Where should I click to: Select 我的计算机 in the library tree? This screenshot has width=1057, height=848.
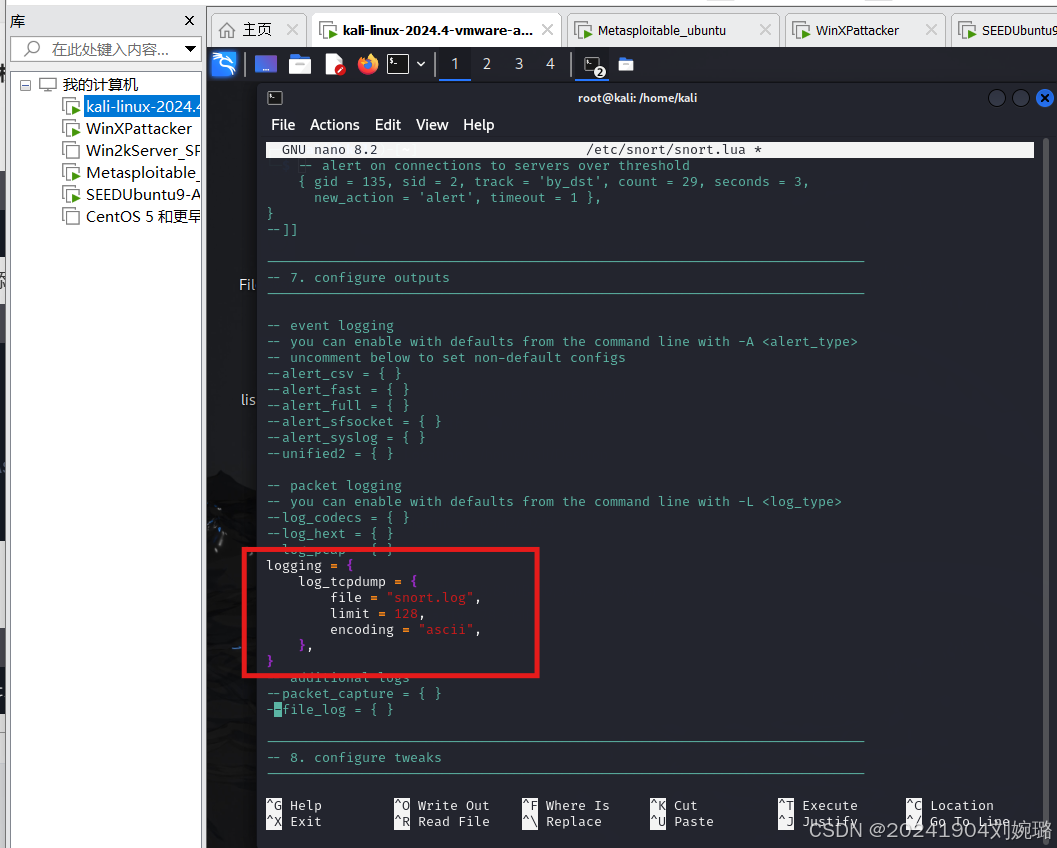(x=100, y=85)
